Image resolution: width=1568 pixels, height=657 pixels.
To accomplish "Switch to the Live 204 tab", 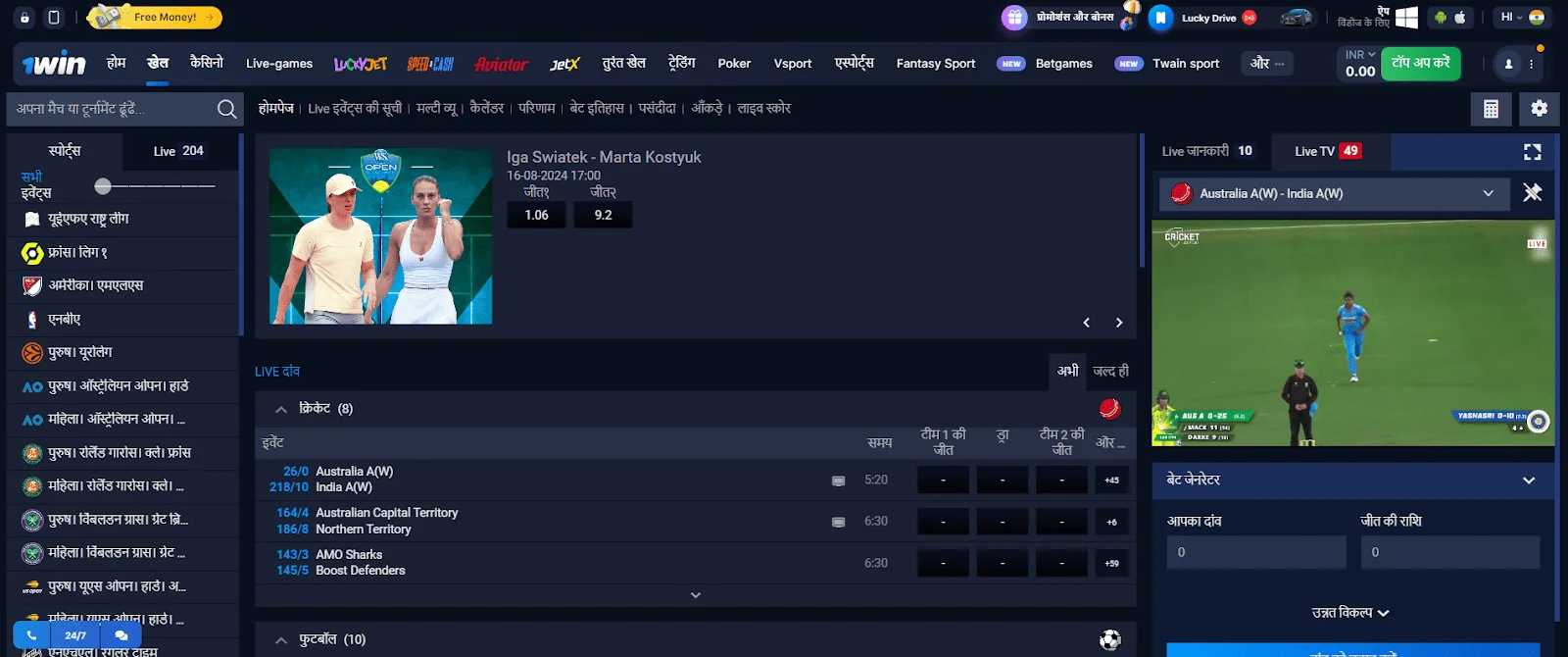I will click(x=178, y=151).
